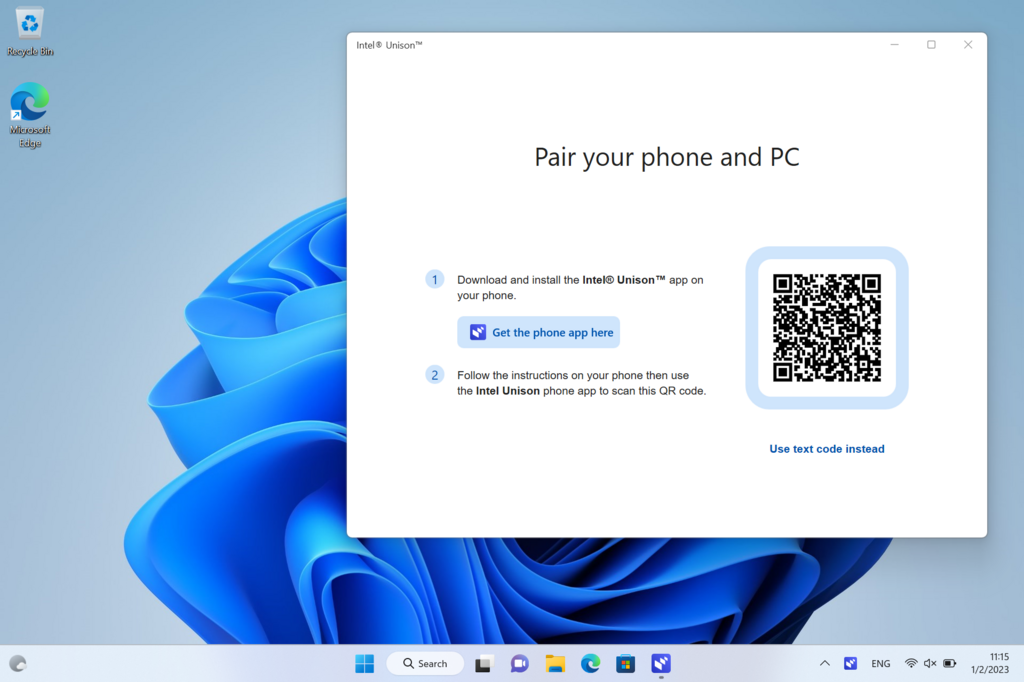Open Task View from the taskbar
Image resolution: width=1024 pixels, height=682 pixels.
point(483,664)
